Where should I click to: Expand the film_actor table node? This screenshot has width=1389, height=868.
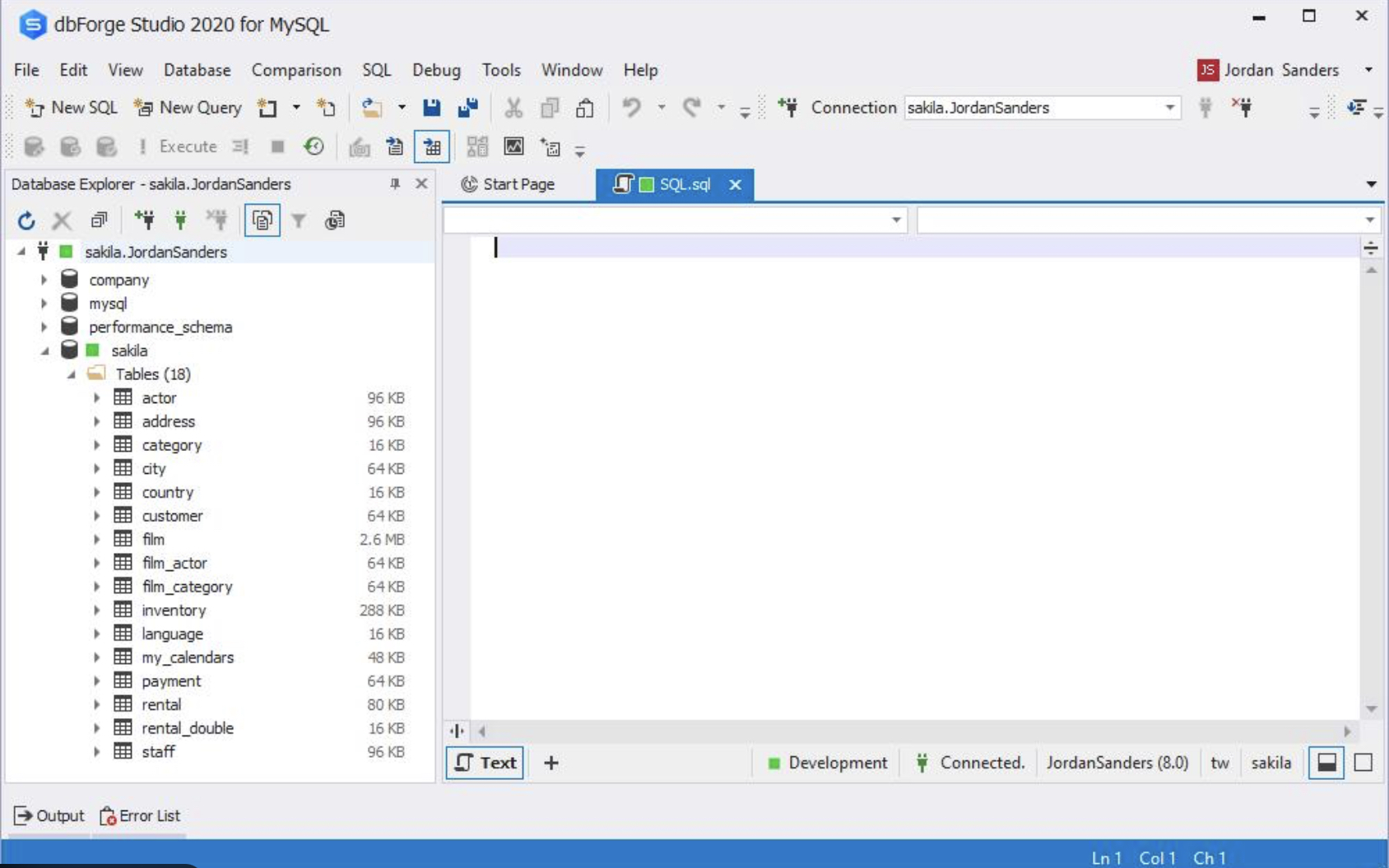98,563
